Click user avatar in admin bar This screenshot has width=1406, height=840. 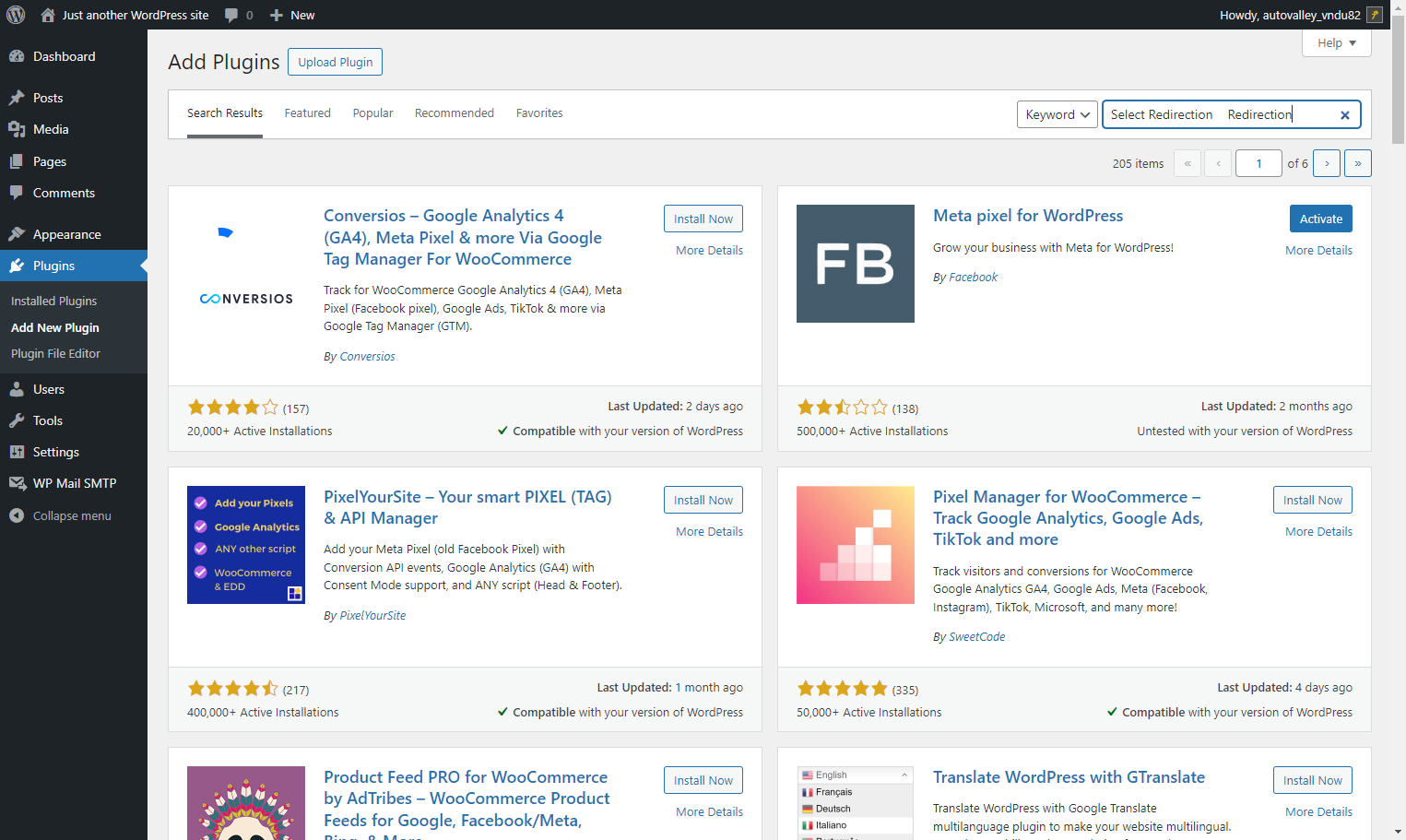[1375, 15]
